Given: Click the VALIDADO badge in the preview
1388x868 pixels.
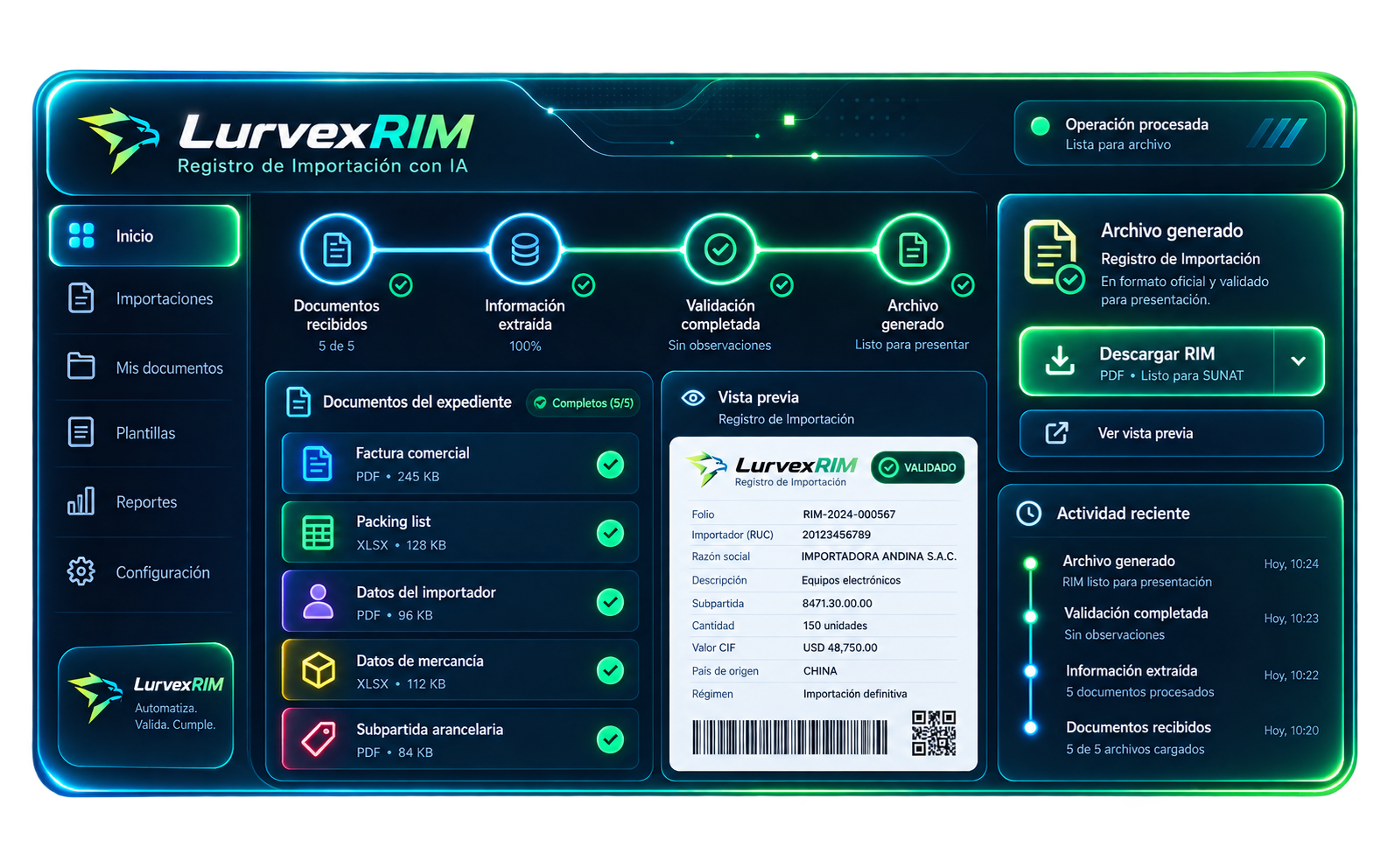Looking at the screenshot, I should tap(918, 467).
